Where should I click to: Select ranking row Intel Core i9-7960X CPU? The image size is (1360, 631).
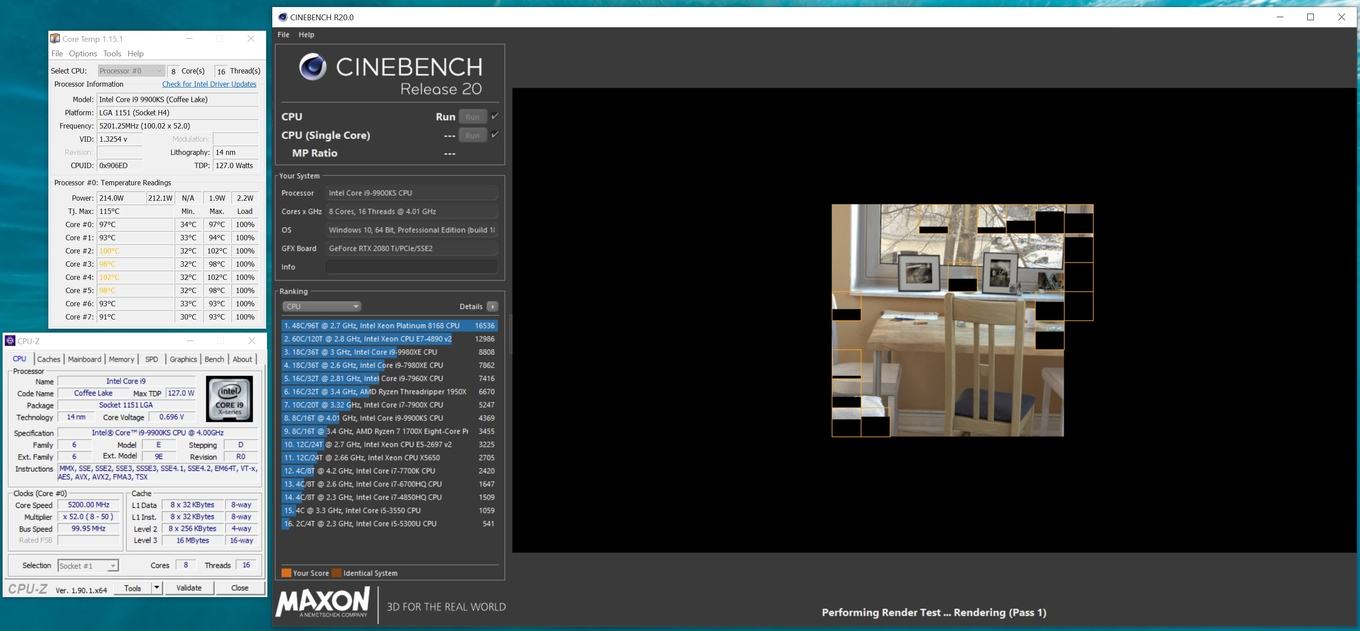[x=390, y=379]
